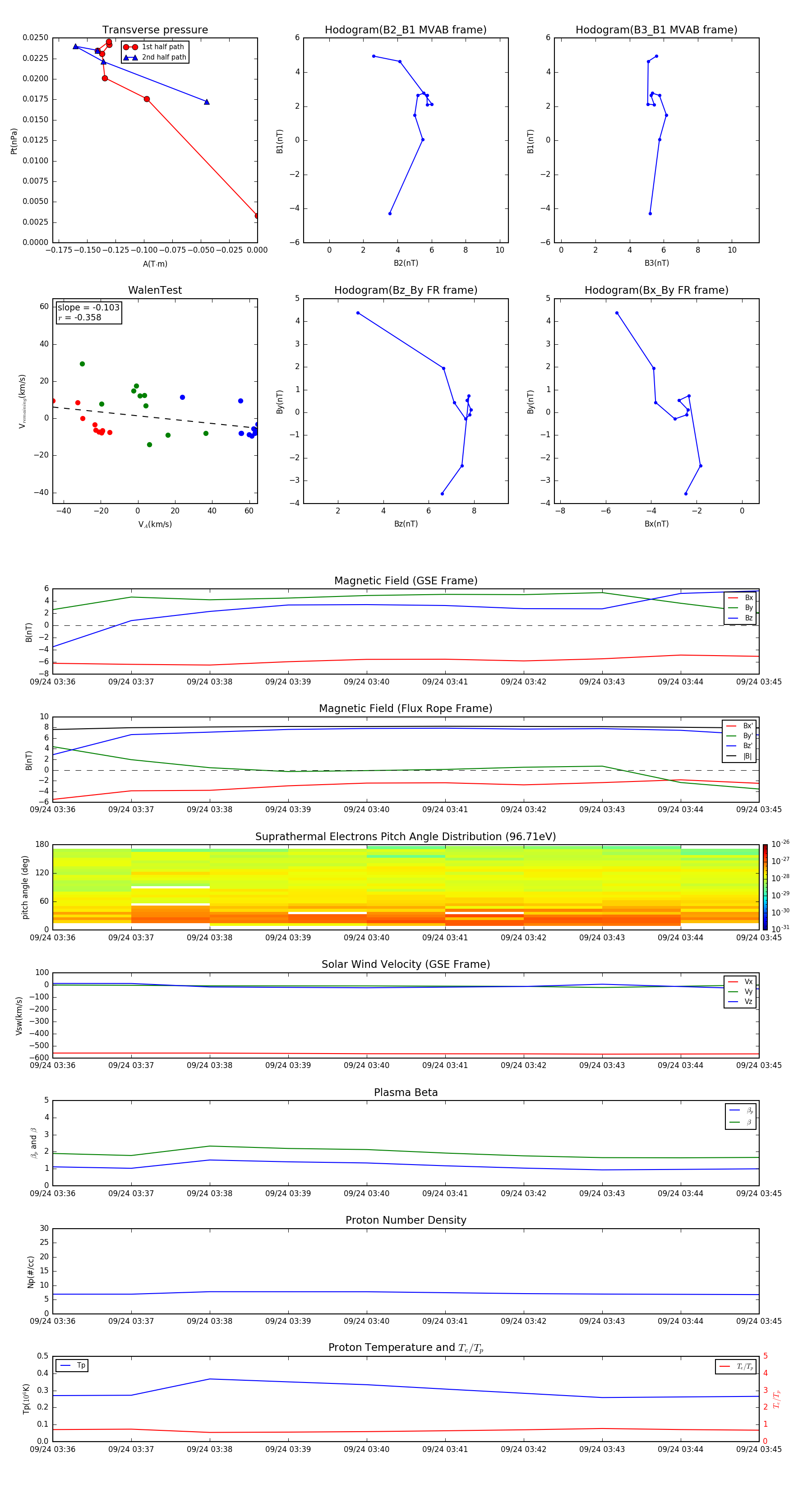Click the 'Bz(nT)' hodogram axis label
Viewport: 812px width, 1489px height.
406,524
